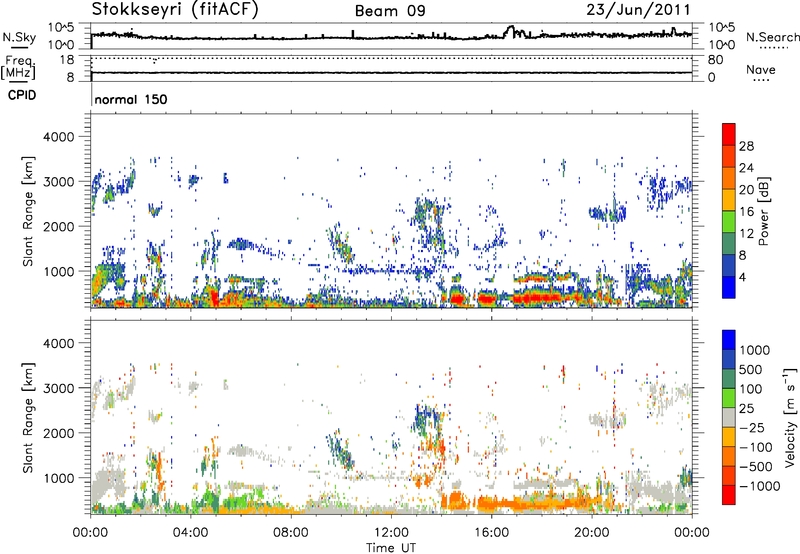
Task: Click the '4' tick on the Power colorbar
Action: point(742,277)
